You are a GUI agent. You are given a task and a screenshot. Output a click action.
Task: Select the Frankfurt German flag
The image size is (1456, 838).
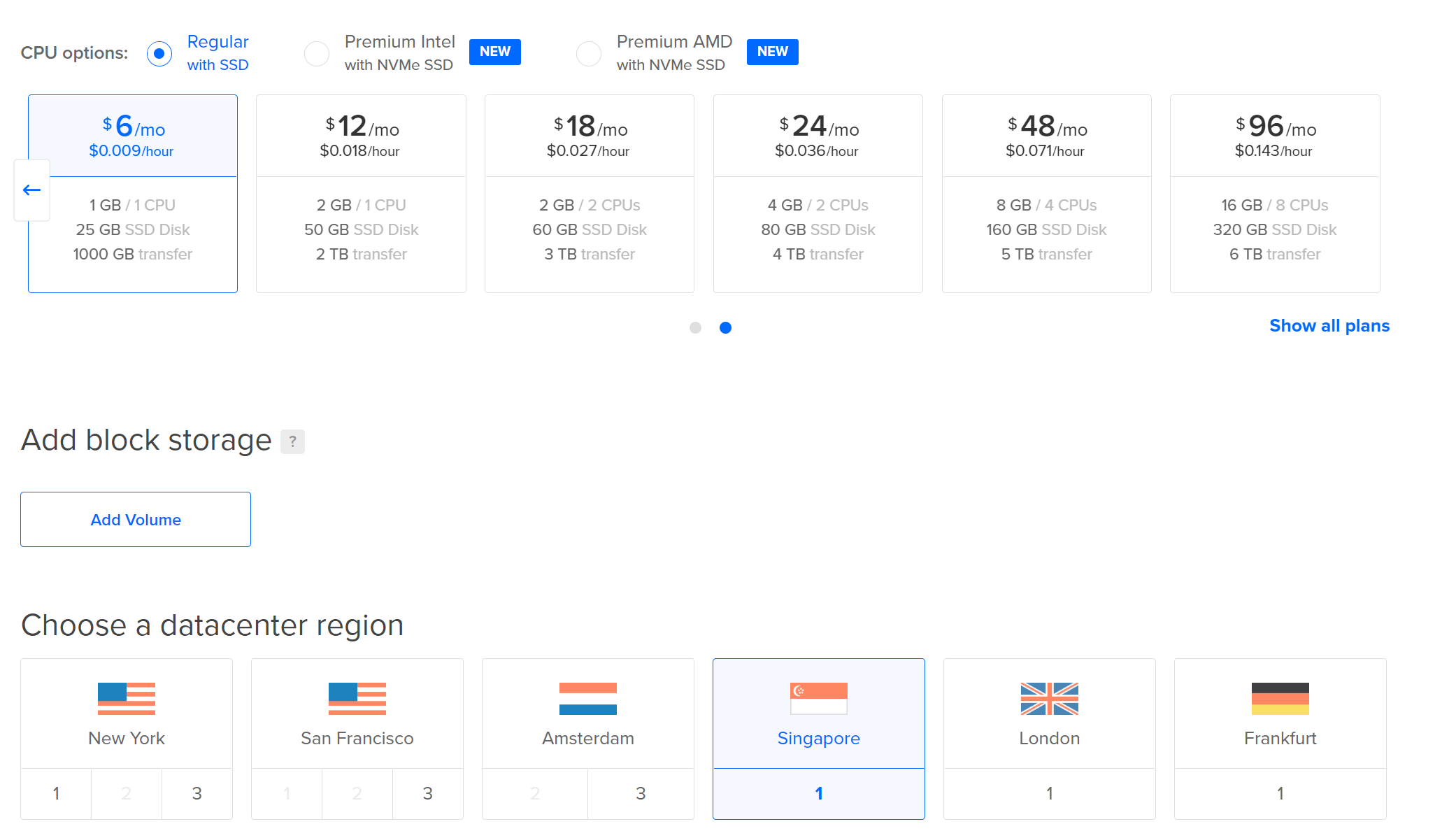pos(1280,698)
